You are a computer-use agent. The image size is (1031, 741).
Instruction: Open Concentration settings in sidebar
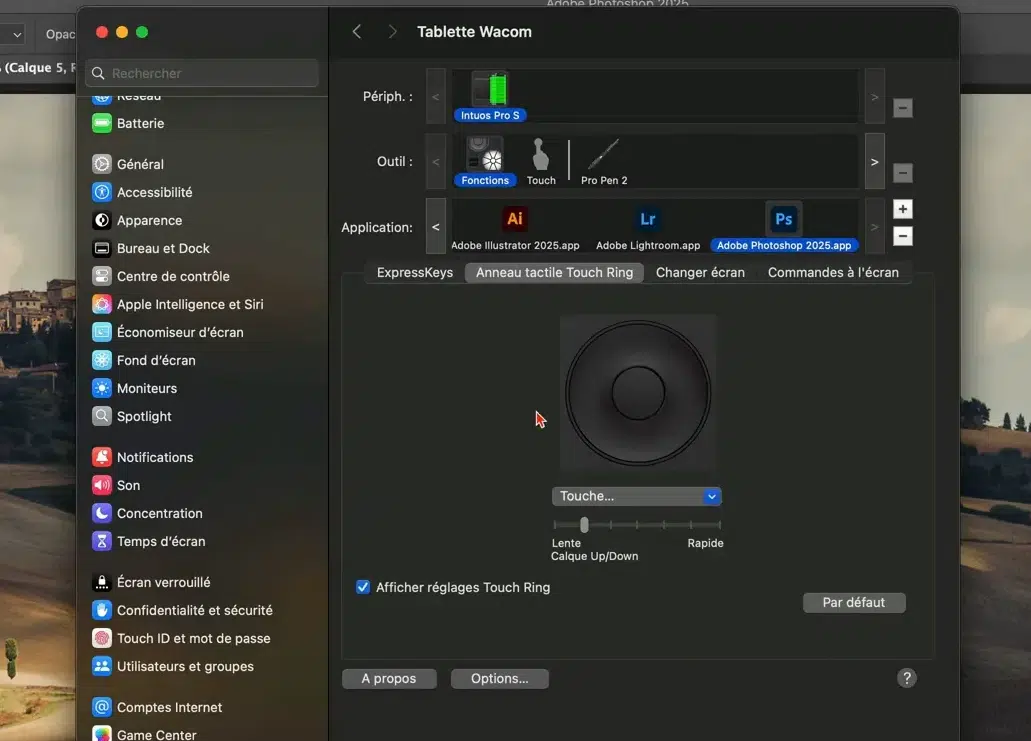coord(147,513)
